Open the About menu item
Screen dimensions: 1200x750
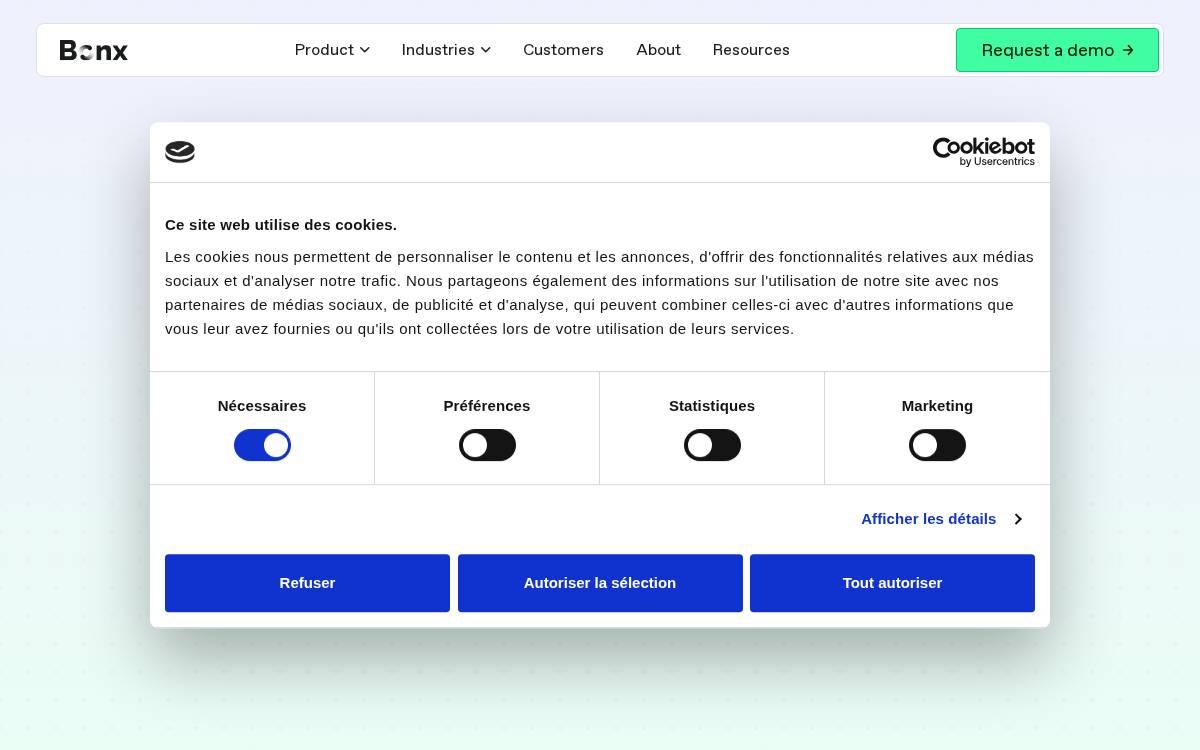pos(658,50)
